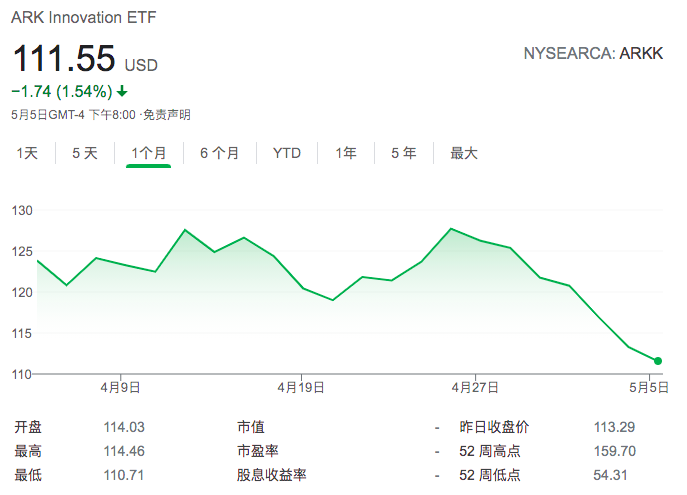The height and width of the screenshot is (495, 687).
Task: Click the 市盈率 label
Action: (x=258, y=451)
